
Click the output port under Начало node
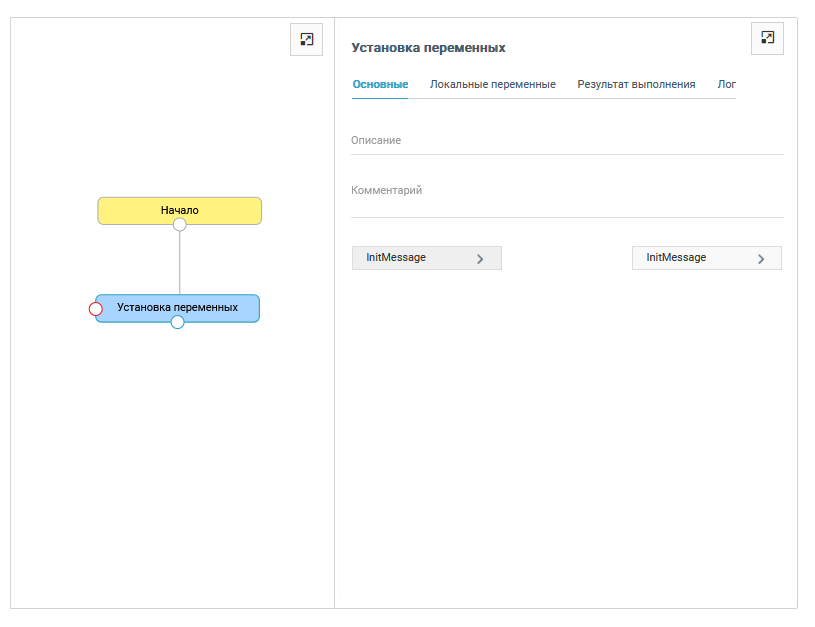pos(179,225)
